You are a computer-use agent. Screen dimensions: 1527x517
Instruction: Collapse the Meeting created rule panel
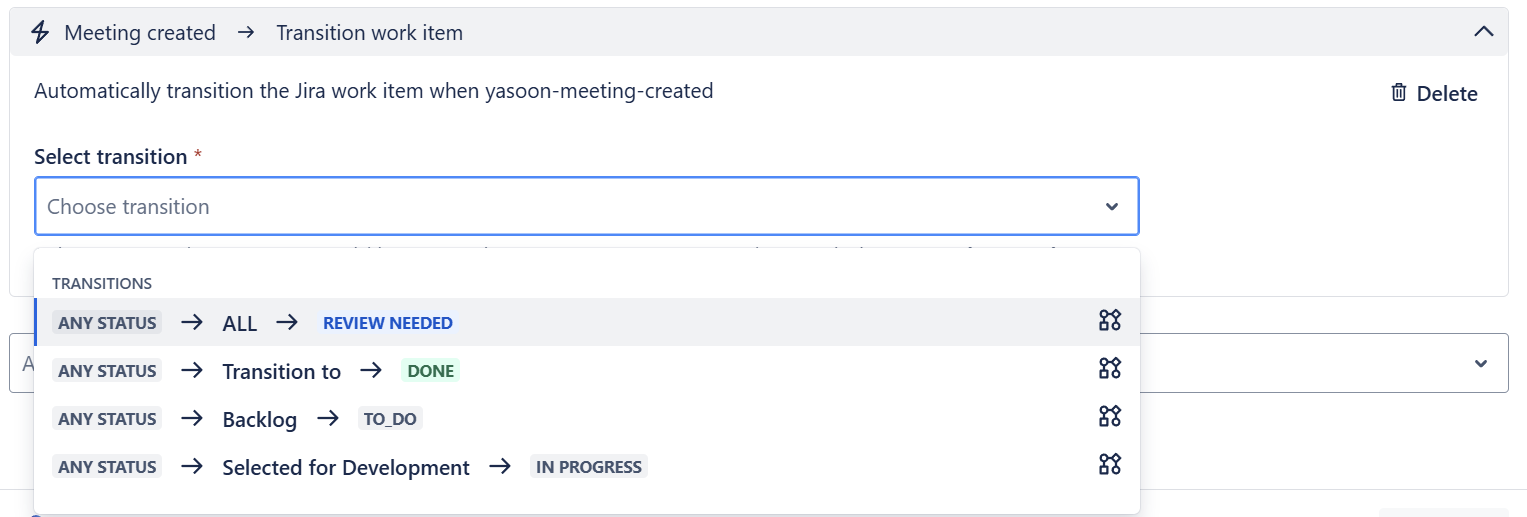tap(1483, 32)
